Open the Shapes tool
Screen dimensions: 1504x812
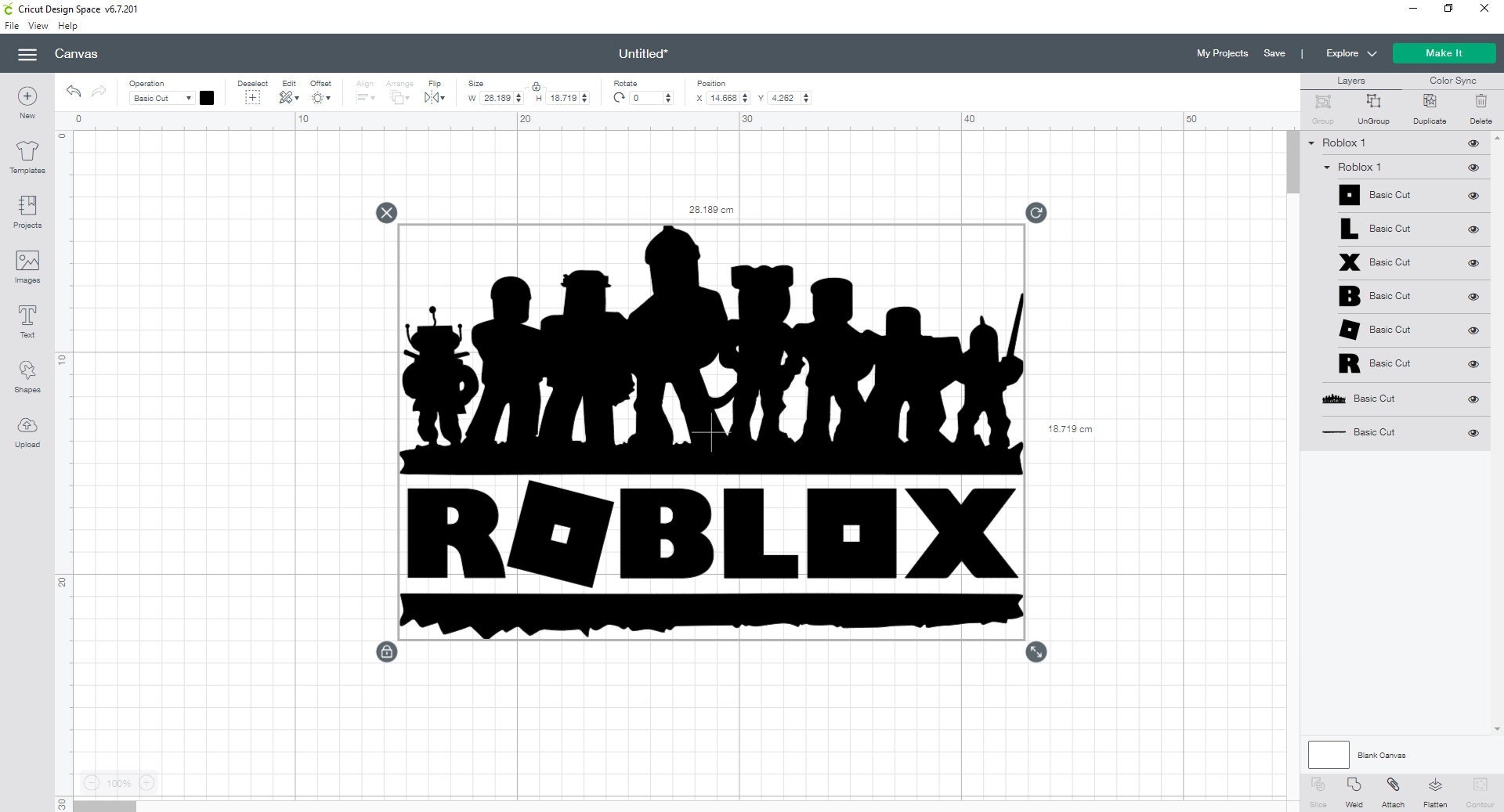click(27, 374)
